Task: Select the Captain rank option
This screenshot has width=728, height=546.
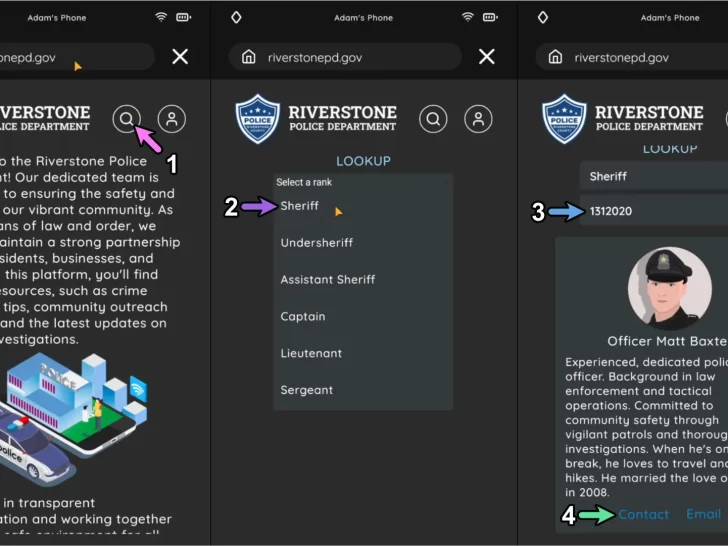Action: pos(303,317)
